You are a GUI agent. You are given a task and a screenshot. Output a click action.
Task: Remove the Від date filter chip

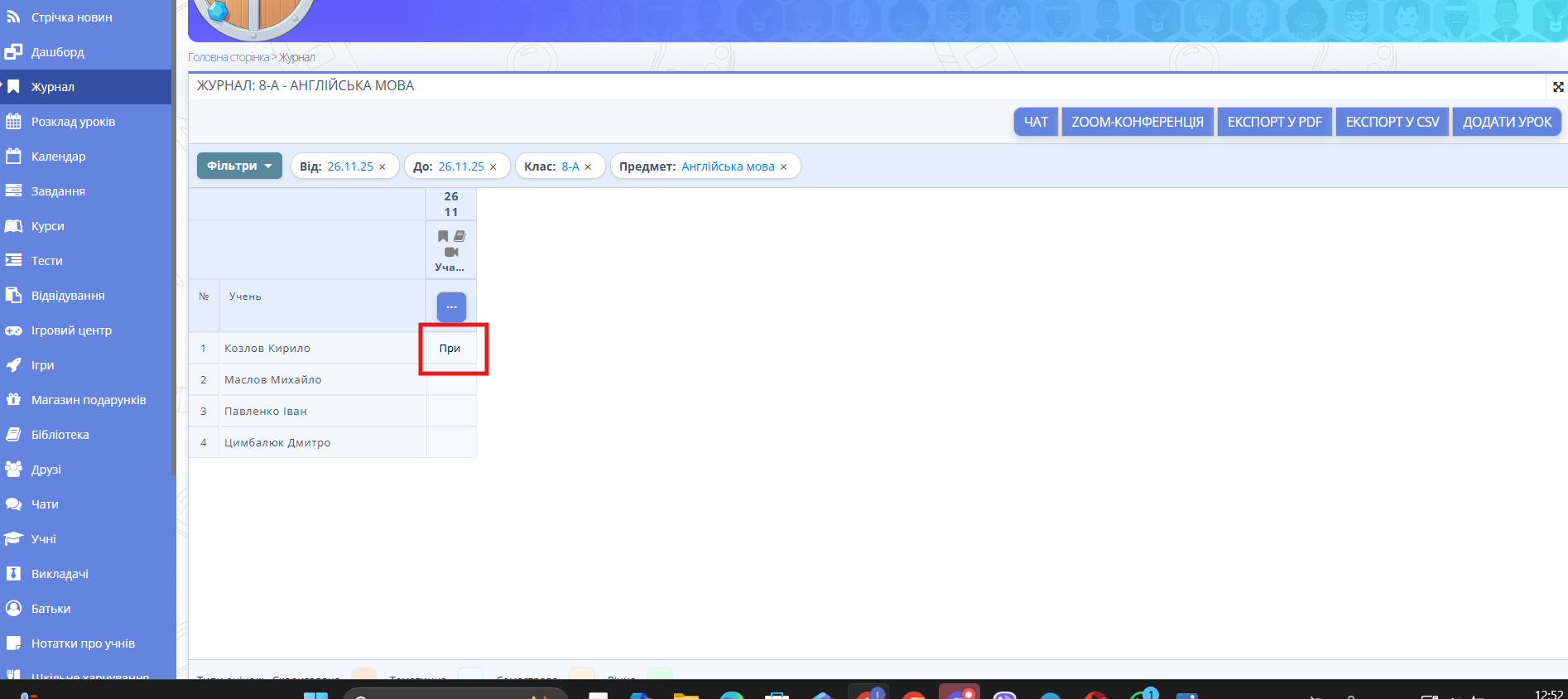[x=382, y=166]
